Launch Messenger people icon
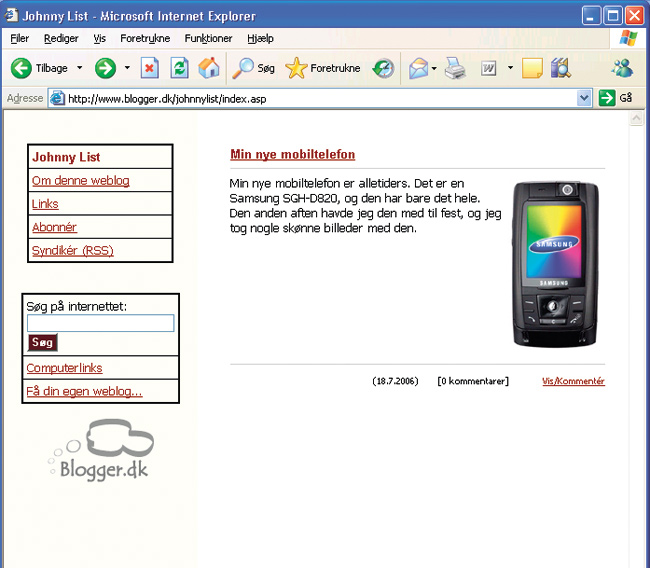This screenshot has width=650, height=568. point(622,68)
